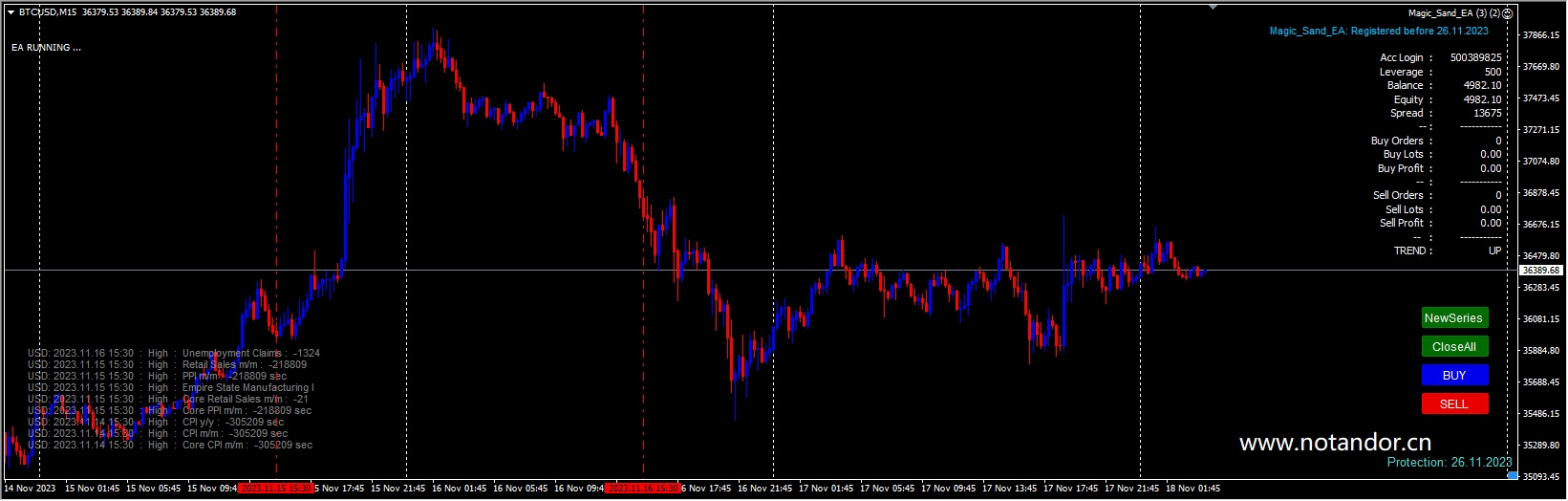Click the chart shift triangle marker at top
This screenshot has width=1568, height=501.
pyautogui.click(x=1213, y=7)
